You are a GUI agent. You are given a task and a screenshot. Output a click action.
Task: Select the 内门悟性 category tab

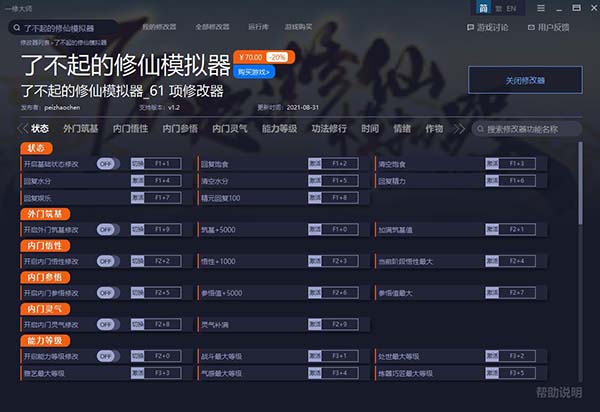[130, 129]
